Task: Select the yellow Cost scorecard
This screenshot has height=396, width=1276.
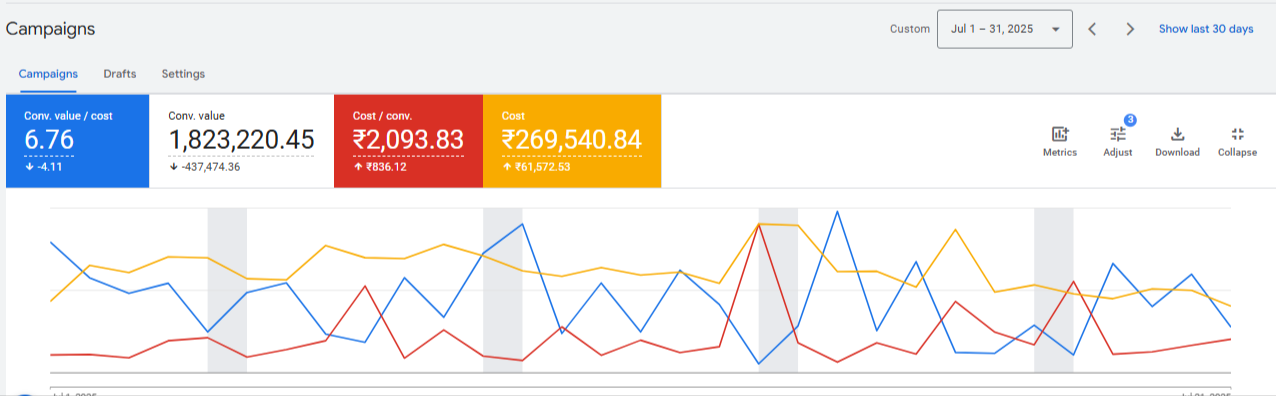Action: 572,141
